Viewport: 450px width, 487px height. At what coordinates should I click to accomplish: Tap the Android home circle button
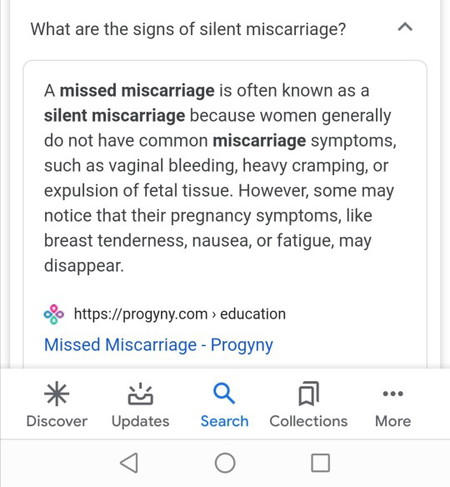point(225,463)
